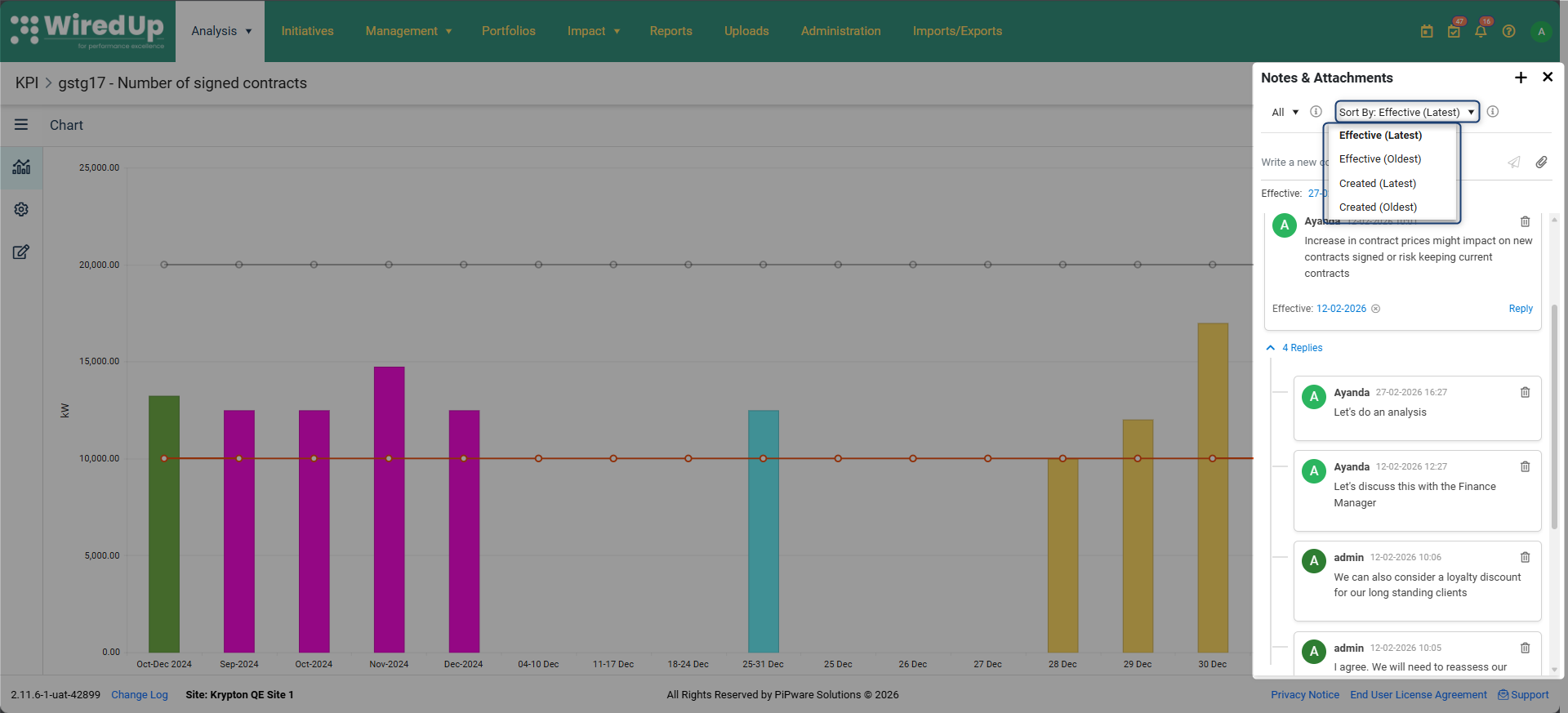Delete admin's 'I agree' reply
The height and width of the screenshot is (713, 1568).
point(1525,648)
